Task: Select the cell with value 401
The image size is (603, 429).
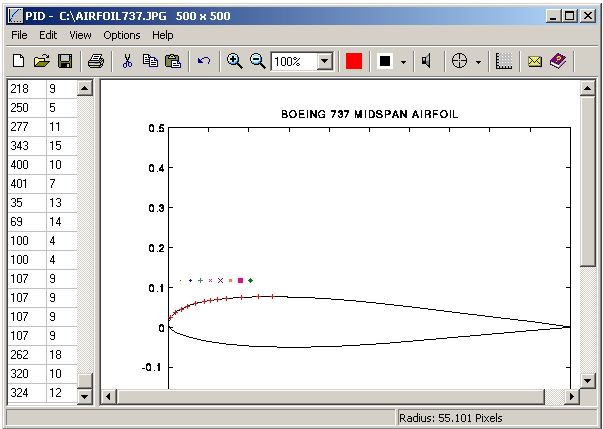Action: [27, 184]
